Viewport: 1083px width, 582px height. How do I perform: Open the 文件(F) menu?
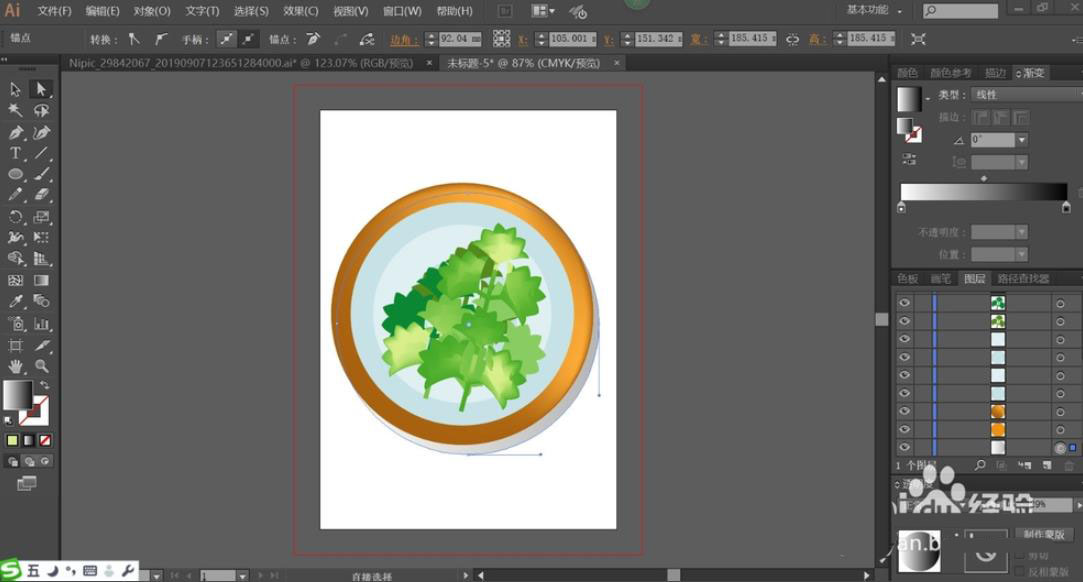tap(55, 11)
